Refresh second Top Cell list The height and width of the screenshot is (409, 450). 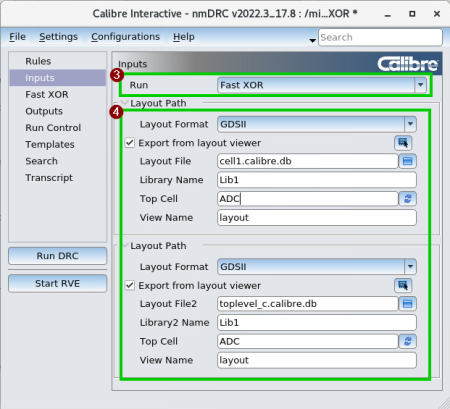pos(407,341)
